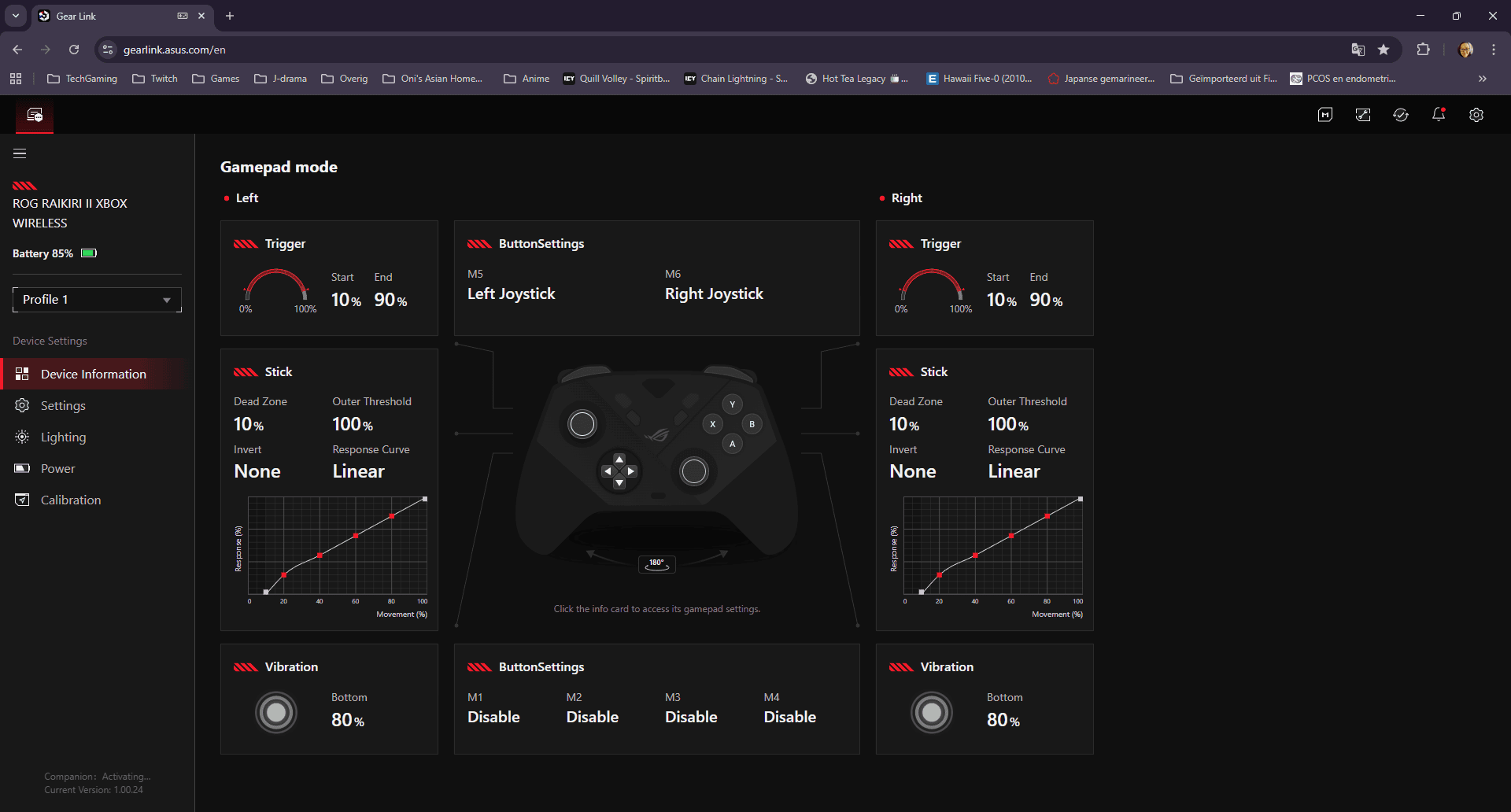This screenshot has width=1511, height=812.
Task: Open the Right Vibration settings card
Action: (984, 699)
